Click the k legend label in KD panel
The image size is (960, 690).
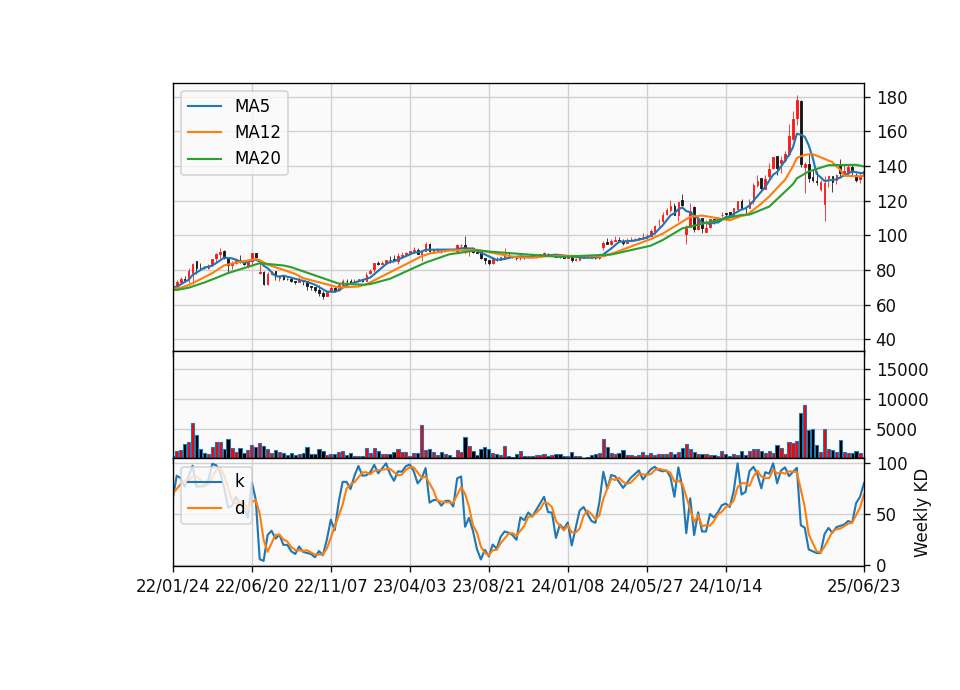point(239,482)
